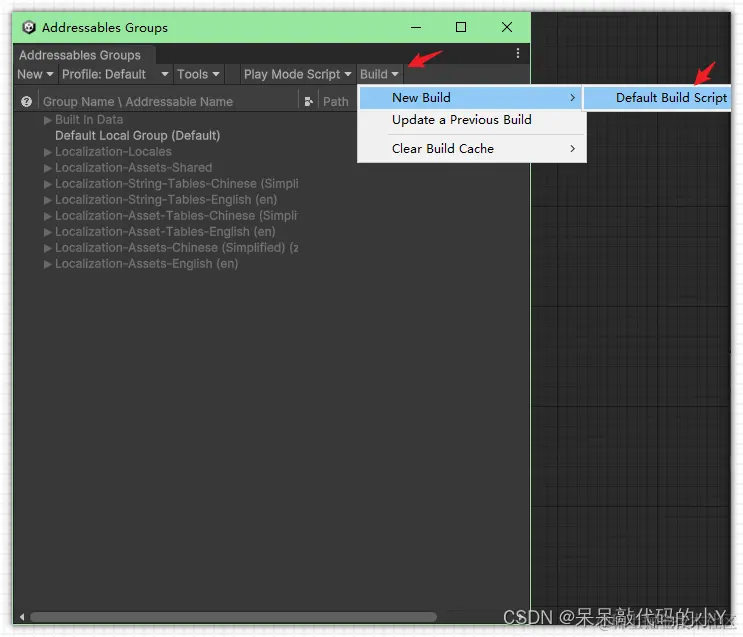Expand Localization-String-Tables-English (en) group

47,200
